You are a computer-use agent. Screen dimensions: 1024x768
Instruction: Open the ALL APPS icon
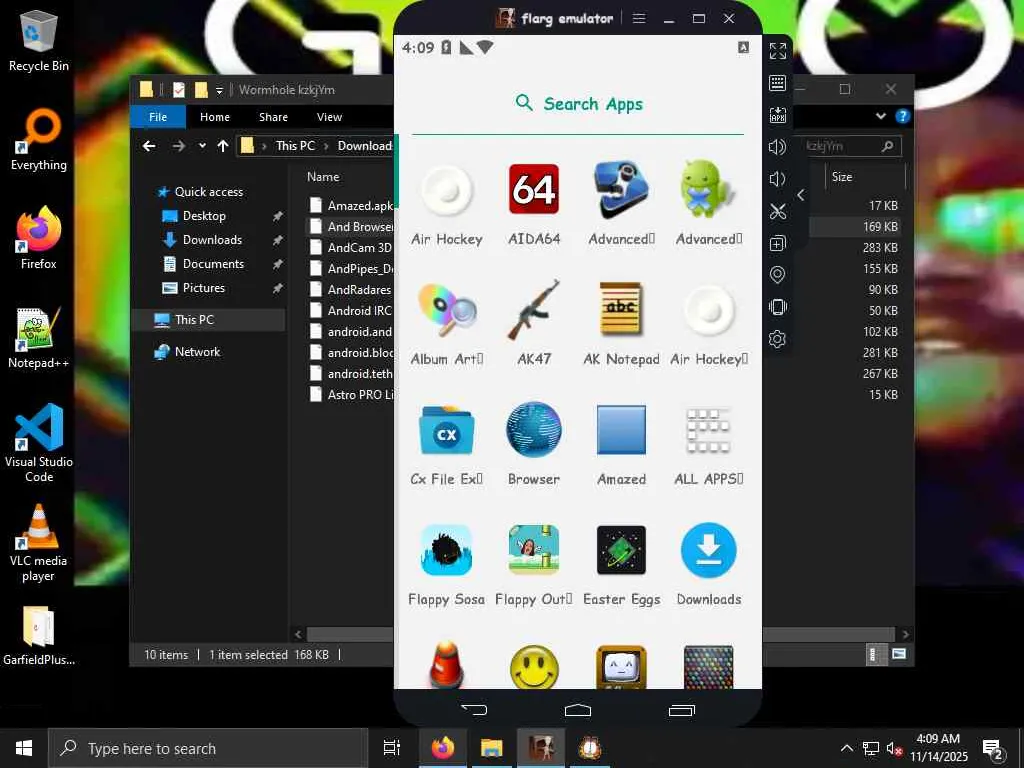click(709, 431)
